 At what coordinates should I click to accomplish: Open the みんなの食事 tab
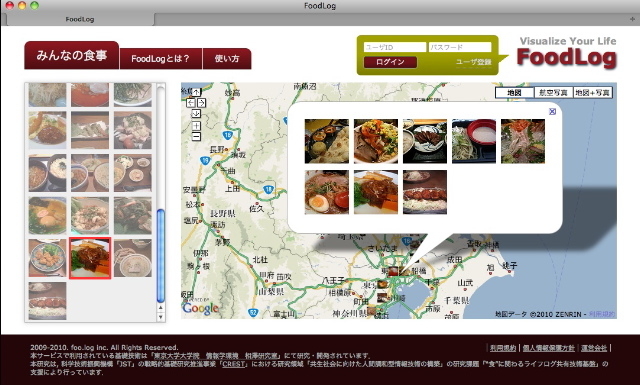(72, 55)
